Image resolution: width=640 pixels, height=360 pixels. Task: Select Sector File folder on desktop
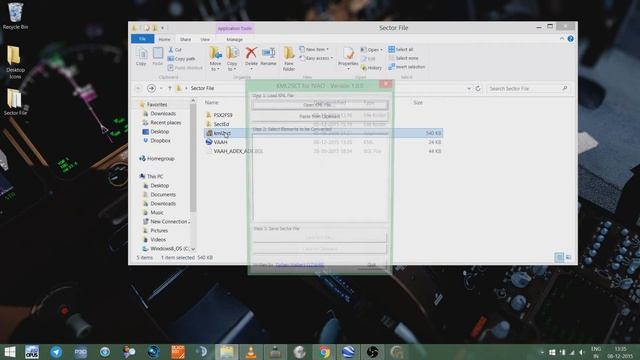[x=15, y=102]
